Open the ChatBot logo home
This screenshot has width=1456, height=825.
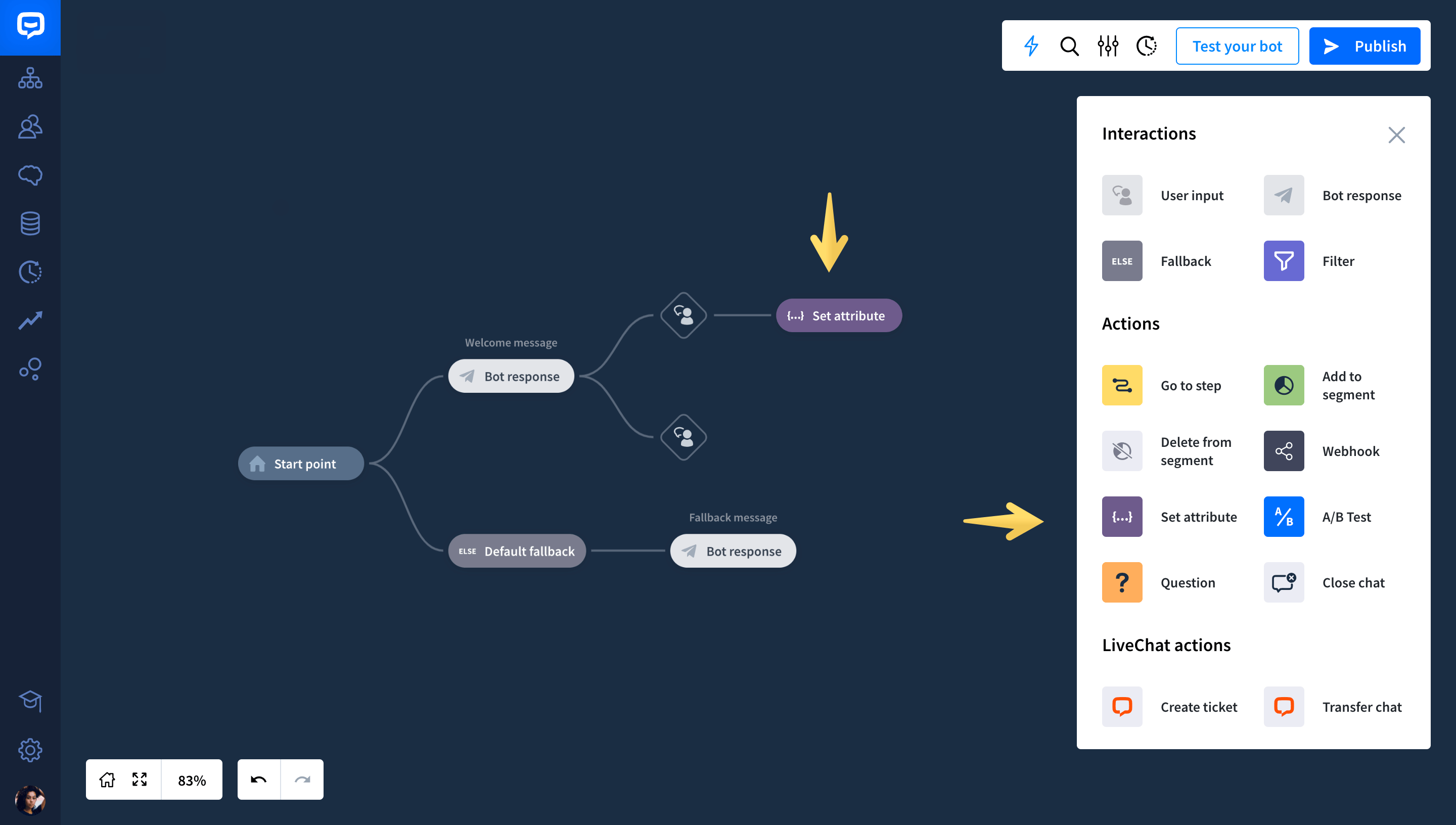click(30, 27)
